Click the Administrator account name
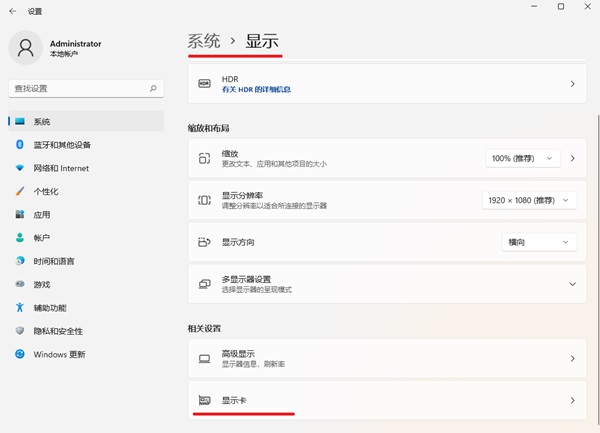The height and width of the screenshot is (433, 600). (75, 44)
